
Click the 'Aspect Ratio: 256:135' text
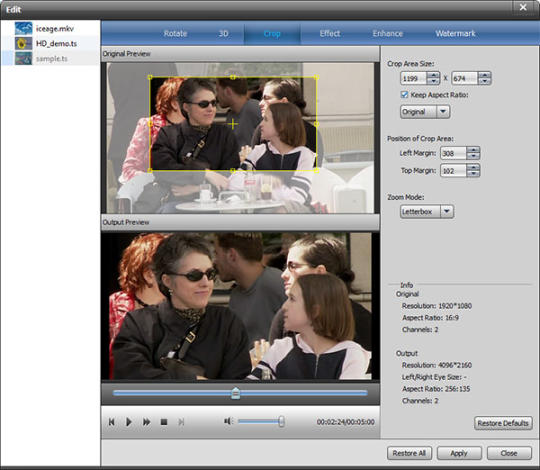click(436, 389)
